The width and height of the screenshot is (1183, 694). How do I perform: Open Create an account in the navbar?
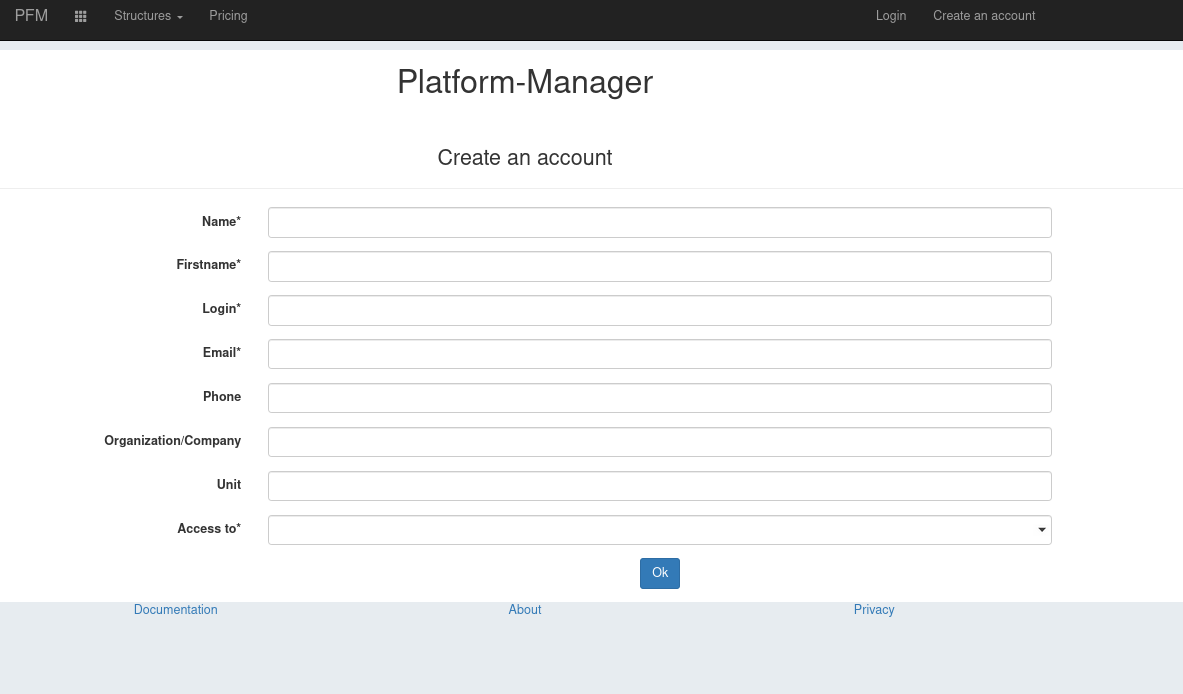pyautogui.click(x=984, y=16)
